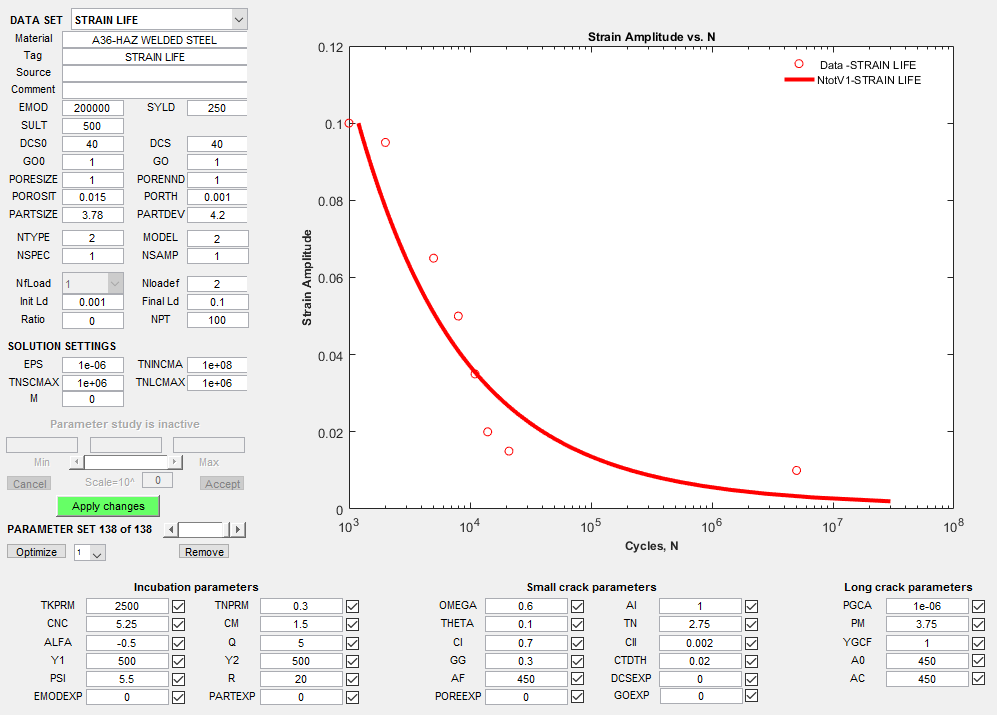This screenshot has height=715, width=997.
Task: Expand the NfLoad dropdown
Action: point(114,284)
